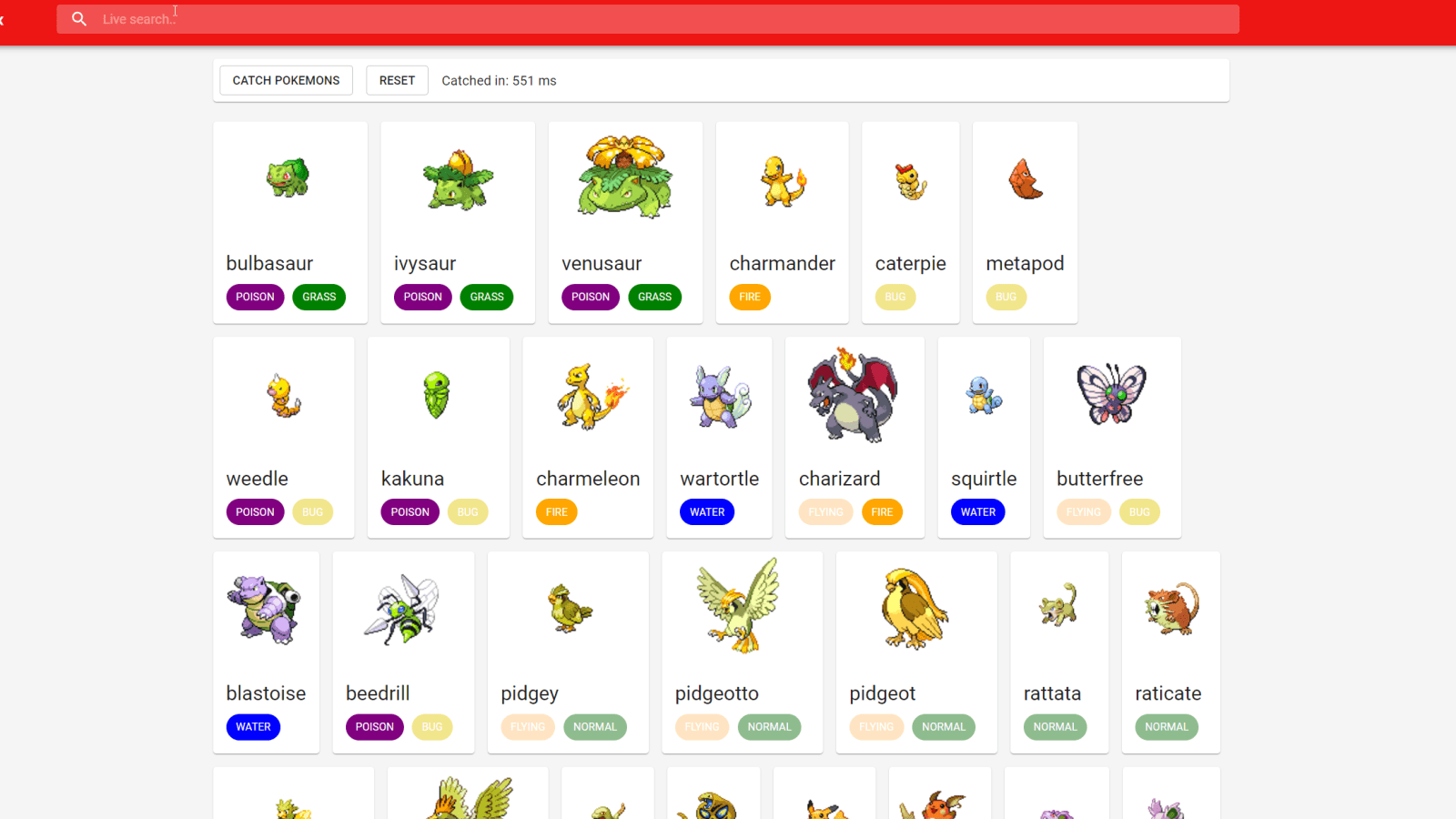1456x819 pixels.
Task: Click the butterfree name text
Action: click(1100, 479)
